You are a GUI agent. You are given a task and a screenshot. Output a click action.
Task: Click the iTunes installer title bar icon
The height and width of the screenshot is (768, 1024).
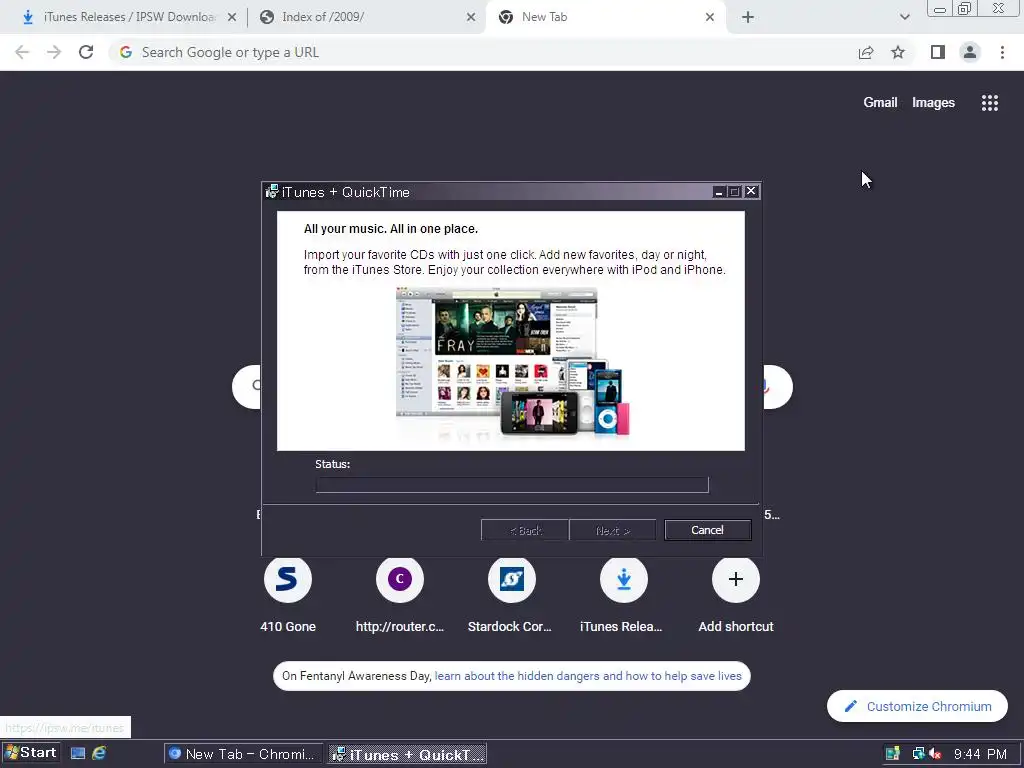(272, 191)
